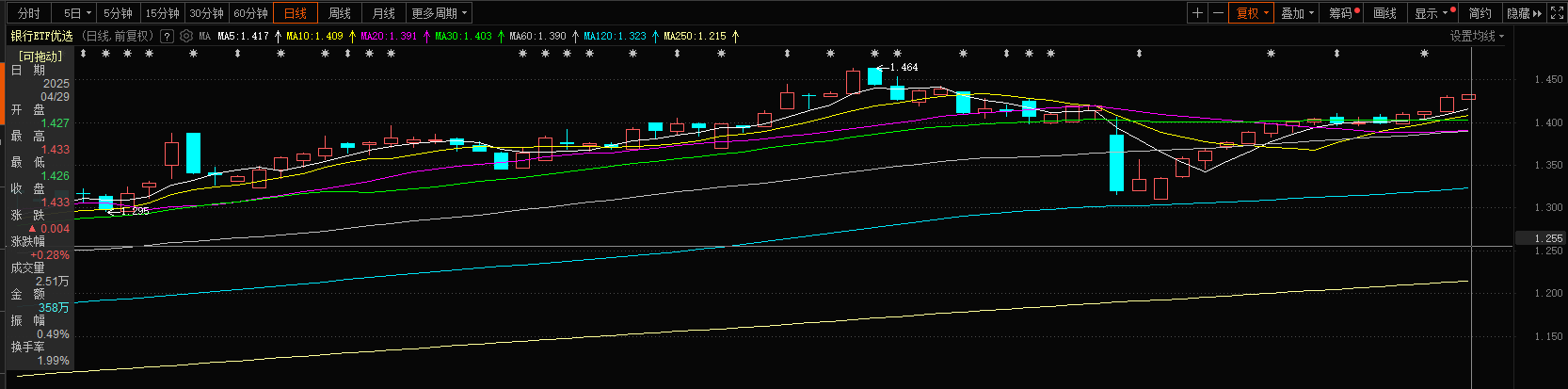Toggle the 简约 simplified mode
The height and width of the screenshot is (389, 1568).
click(1480, 13)
